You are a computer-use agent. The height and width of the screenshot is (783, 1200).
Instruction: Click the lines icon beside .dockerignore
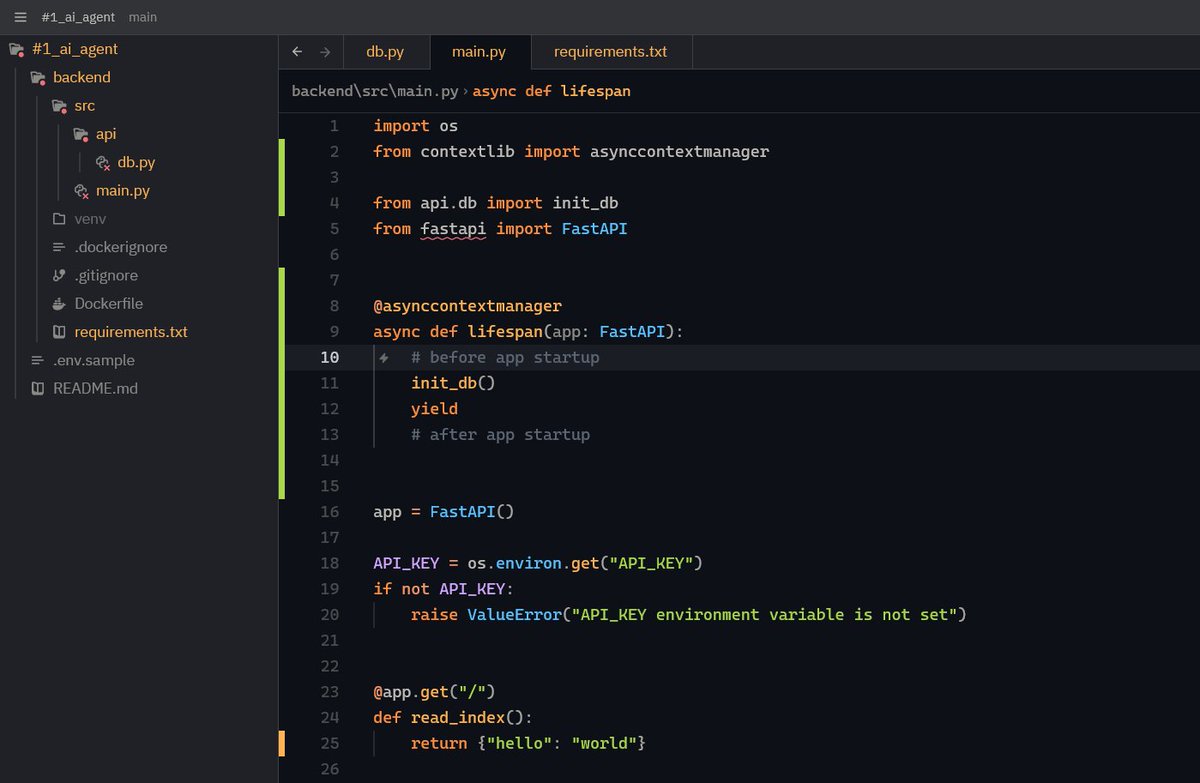pos(59,247)
